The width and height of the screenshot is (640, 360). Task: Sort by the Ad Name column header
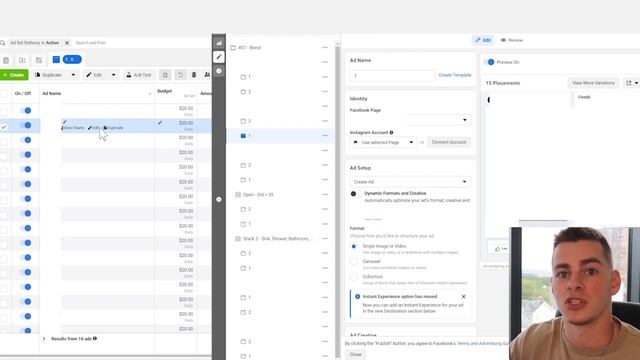click(52, 93)
